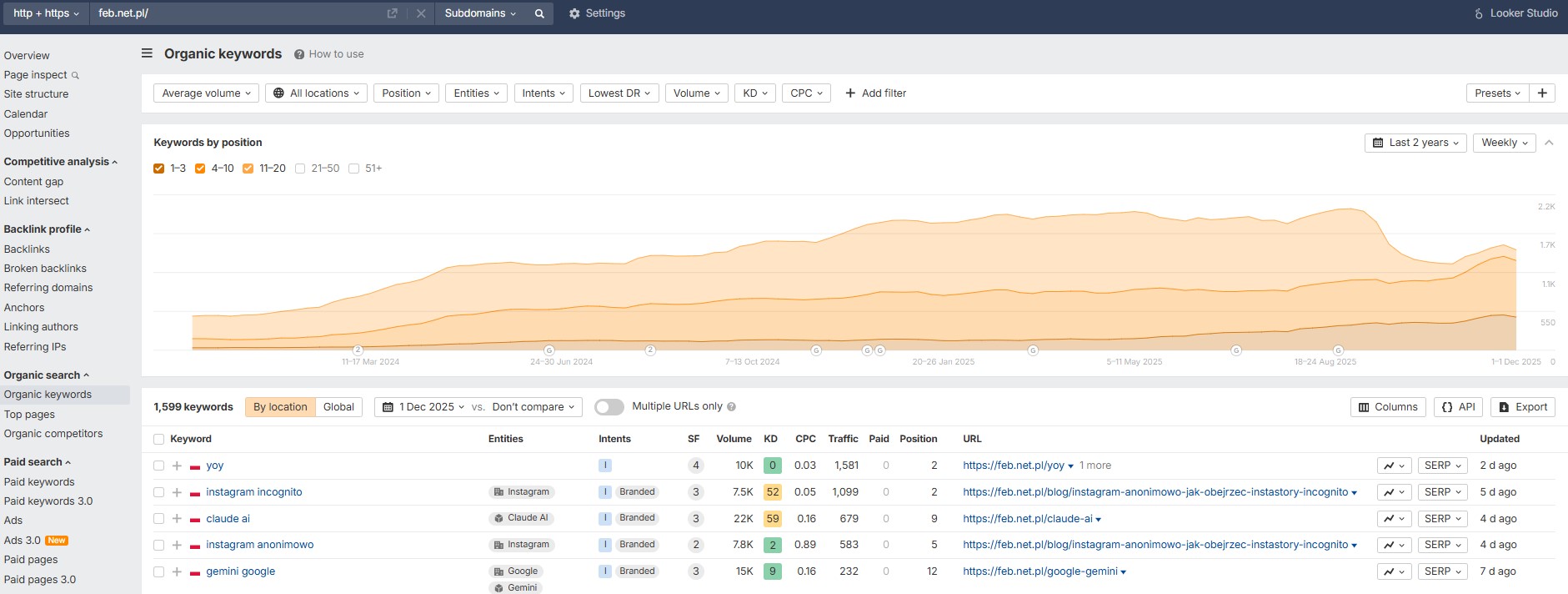1568x594 pixels.
Task: Open the Last 2 years dropdown
Action: coord(1415,143)
